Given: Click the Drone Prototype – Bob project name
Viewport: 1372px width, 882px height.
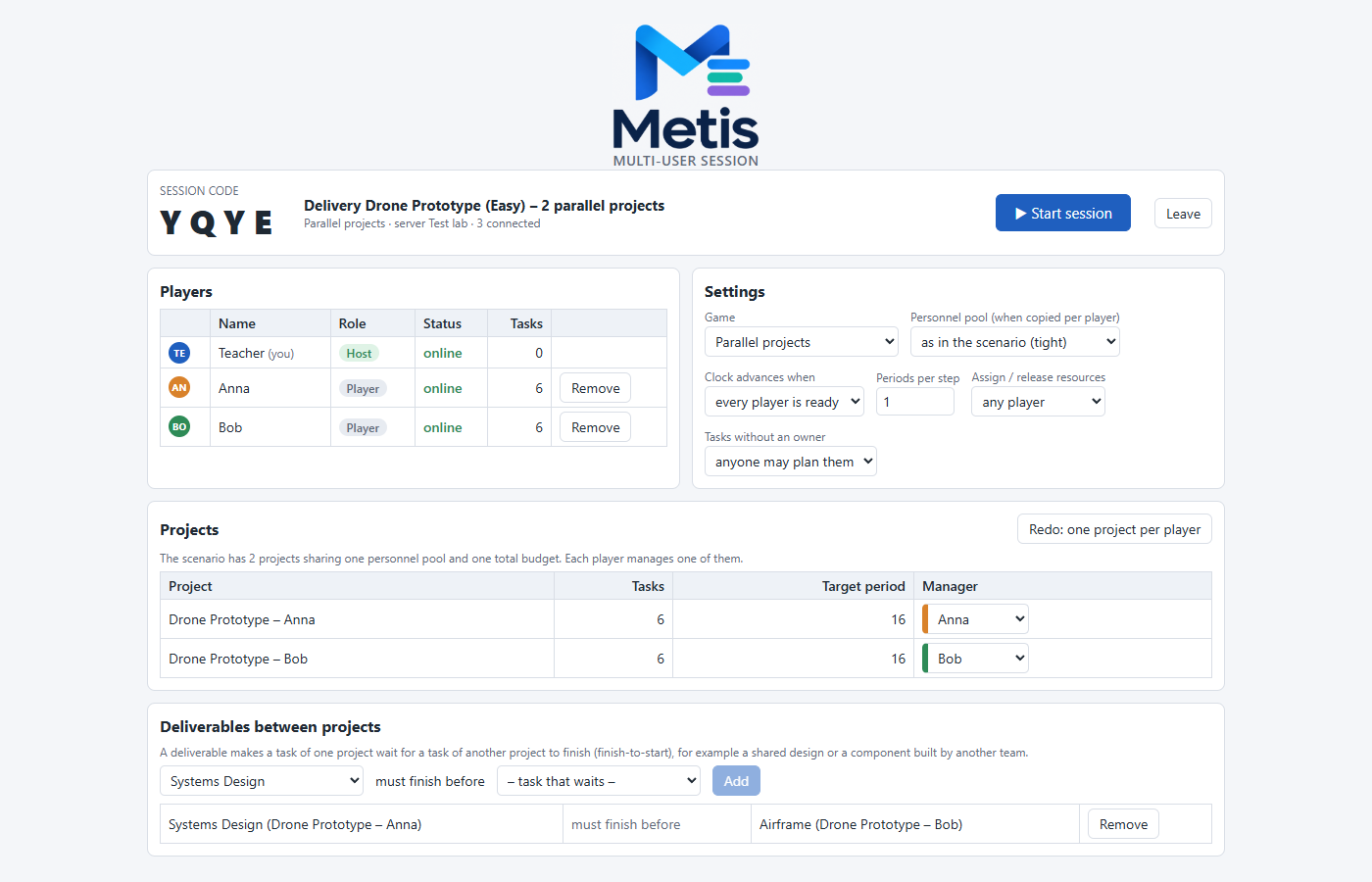Looking at the screenshot, I should 238,659.
